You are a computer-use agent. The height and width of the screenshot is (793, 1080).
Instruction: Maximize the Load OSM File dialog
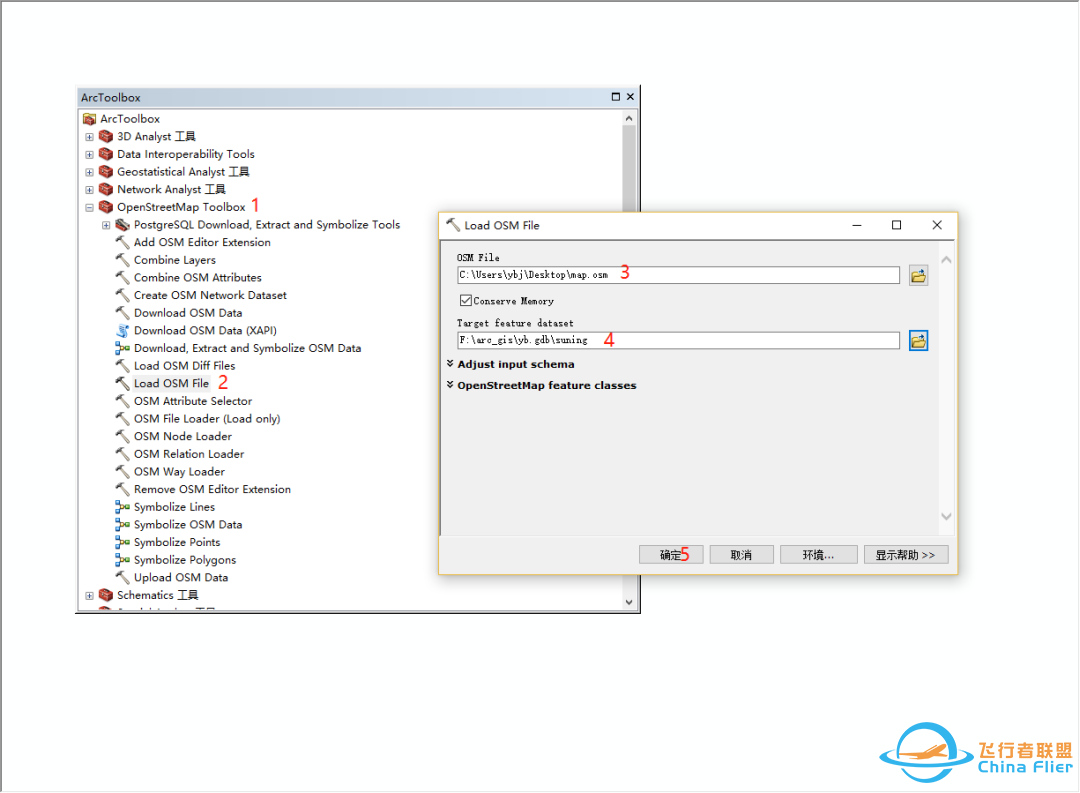point(896,225)
